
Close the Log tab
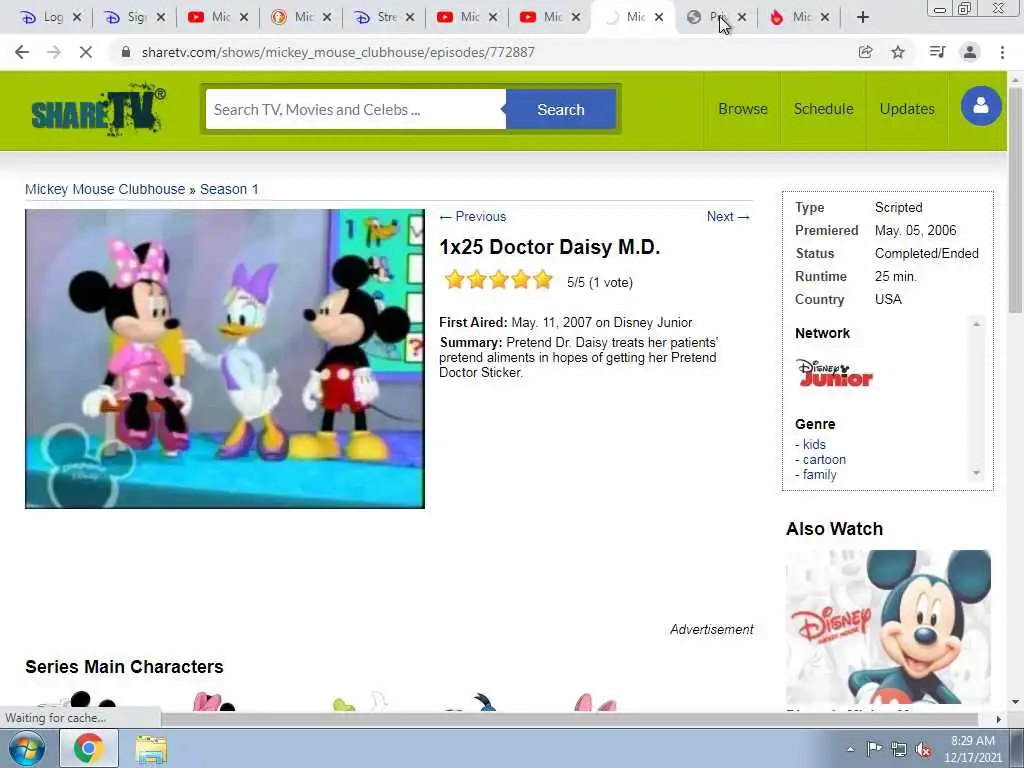76,17
